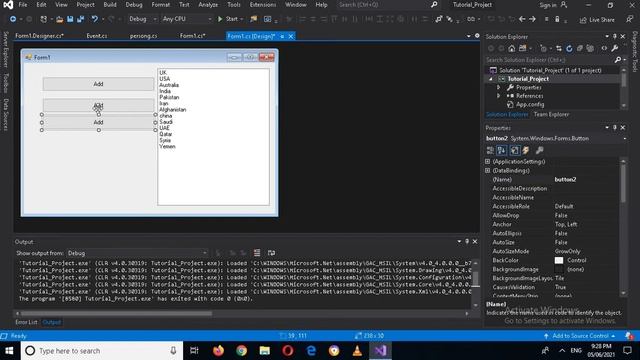
Task: Open the button2 object selector dropdown
Action: click(624, 139)
